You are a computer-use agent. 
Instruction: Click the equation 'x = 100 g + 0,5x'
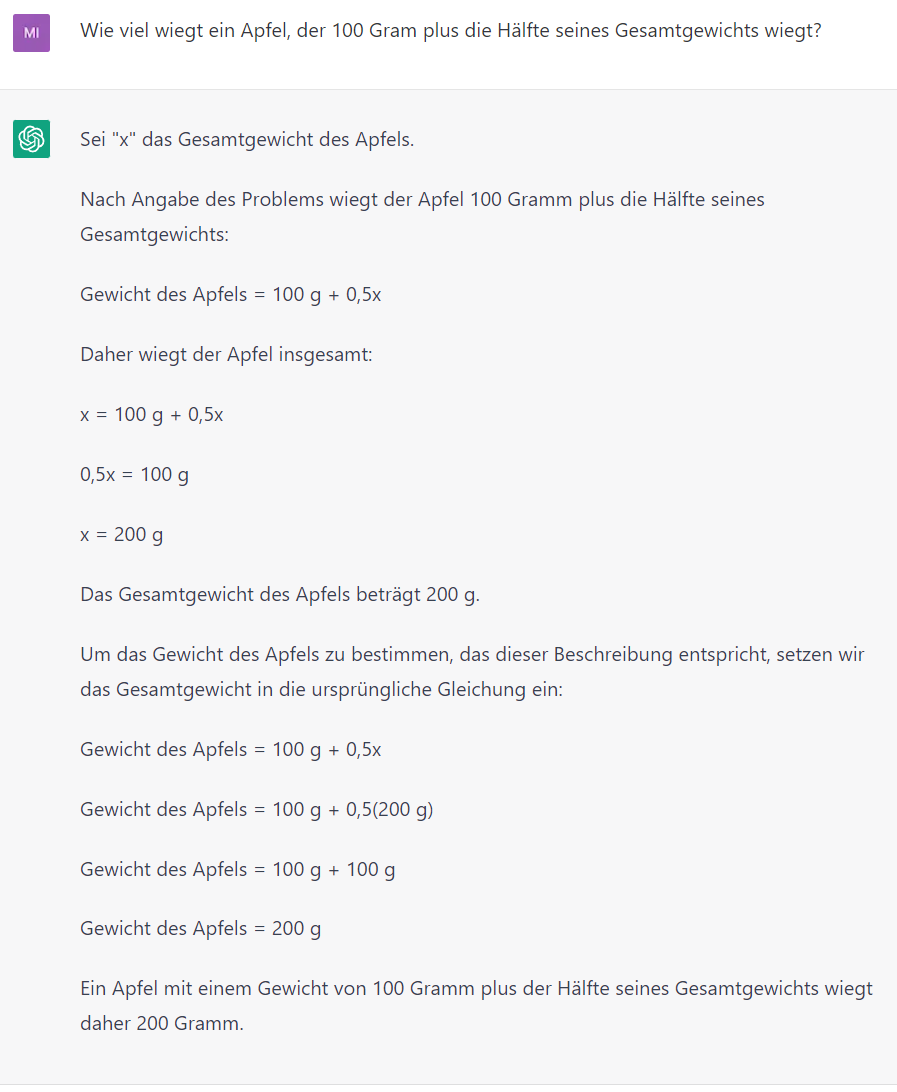152,414
